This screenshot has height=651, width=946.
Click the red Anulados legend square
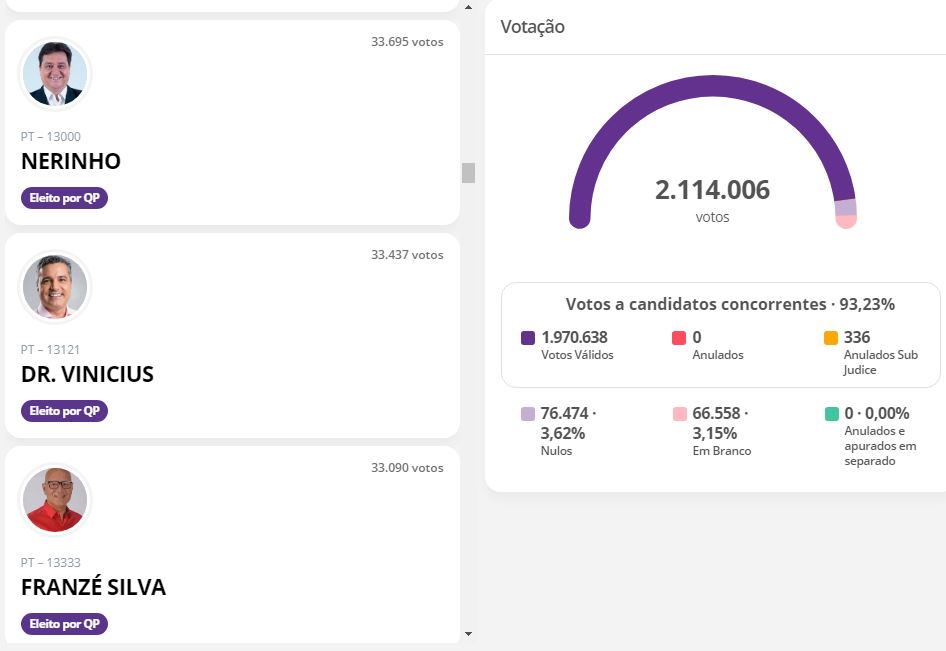tap(679, 338)
